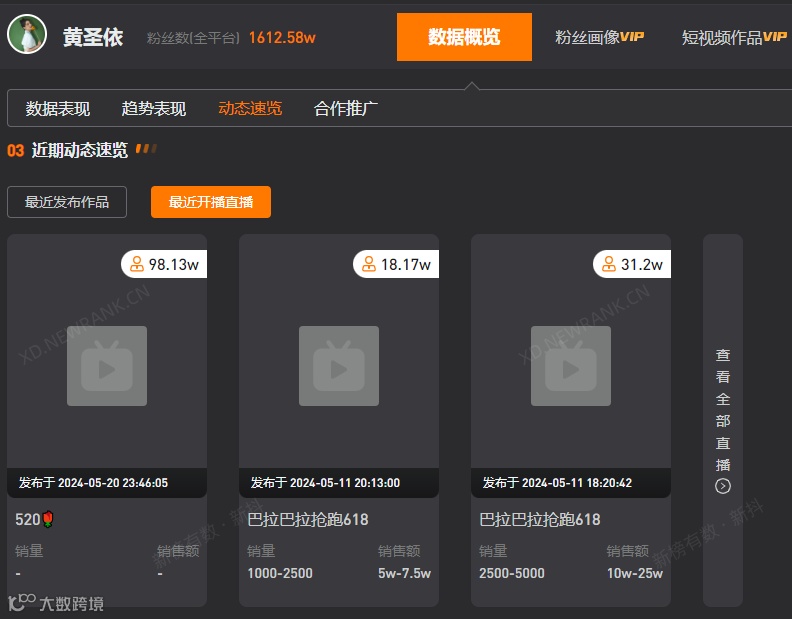This screenshot has width=792, height=619.
Task: Click viewer icon beside 18.17w
Action: click(369, 264)
